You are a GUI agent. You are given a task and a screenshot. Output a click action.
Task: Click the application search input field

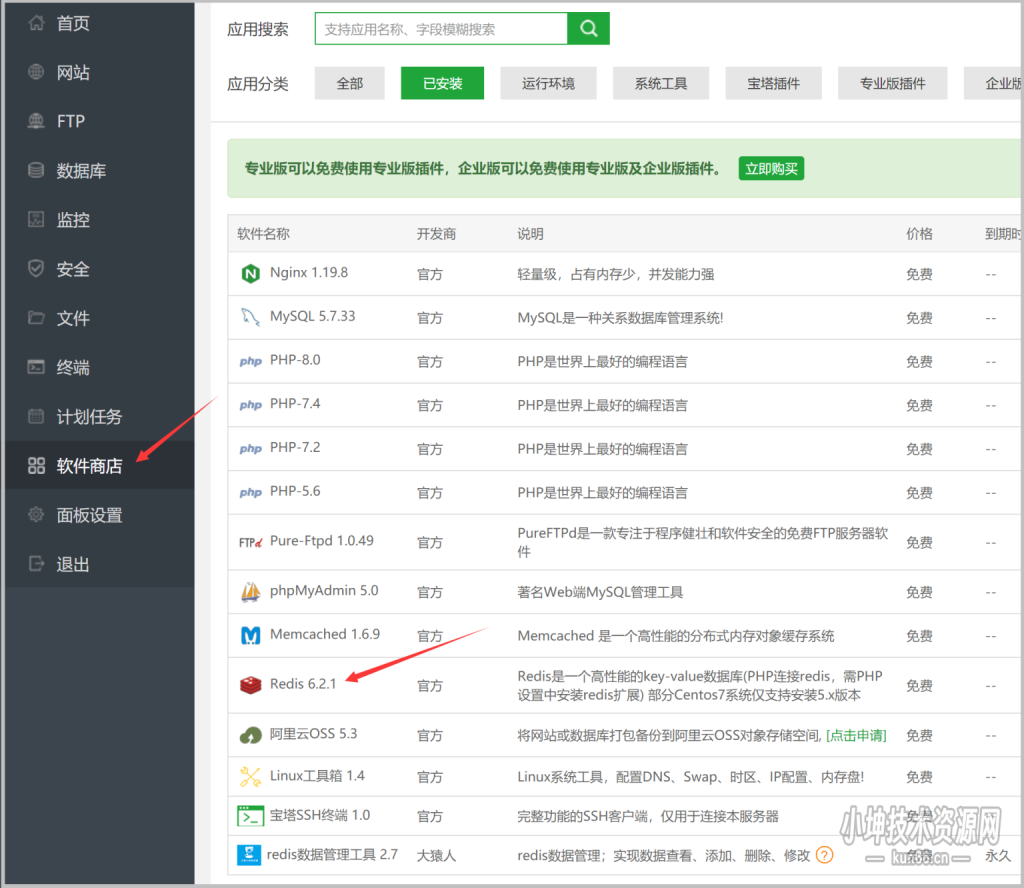tap(440, 28)
